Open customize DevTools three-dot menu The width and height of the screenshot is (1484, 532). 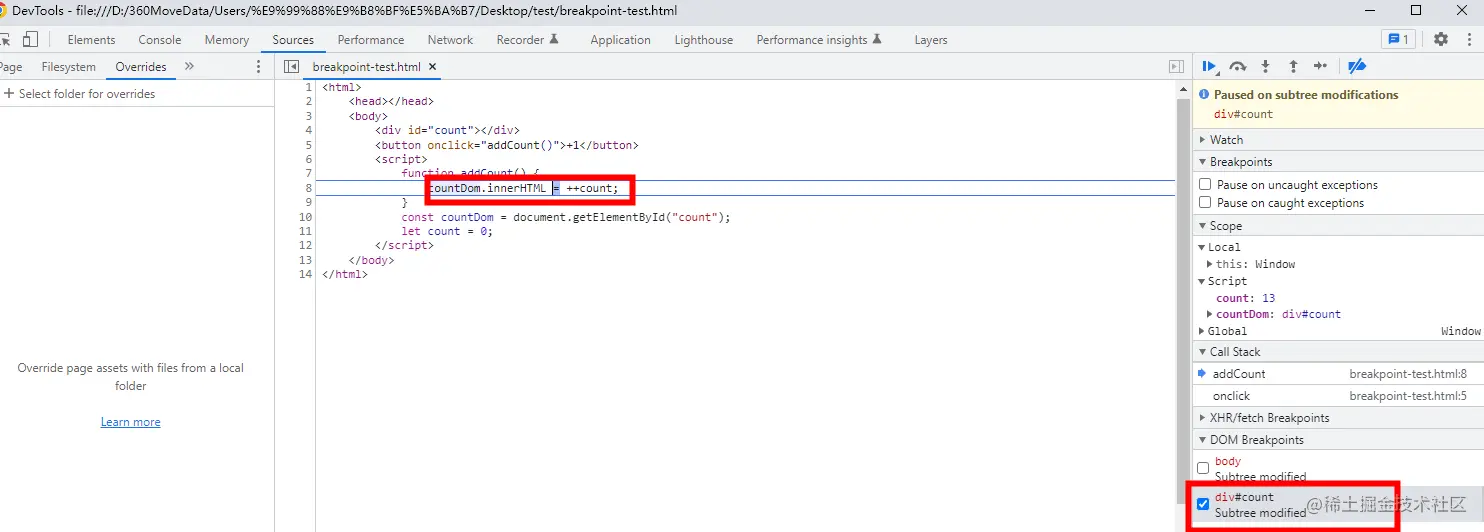point(1467,39)
